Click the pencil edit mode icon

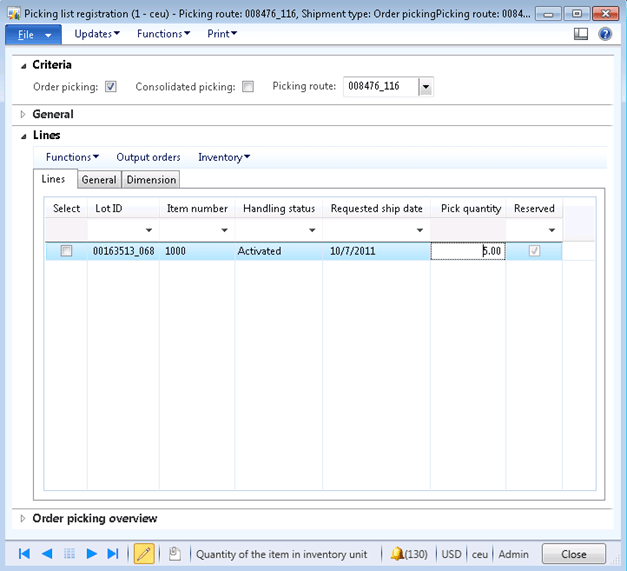click(x=144, y=553)
